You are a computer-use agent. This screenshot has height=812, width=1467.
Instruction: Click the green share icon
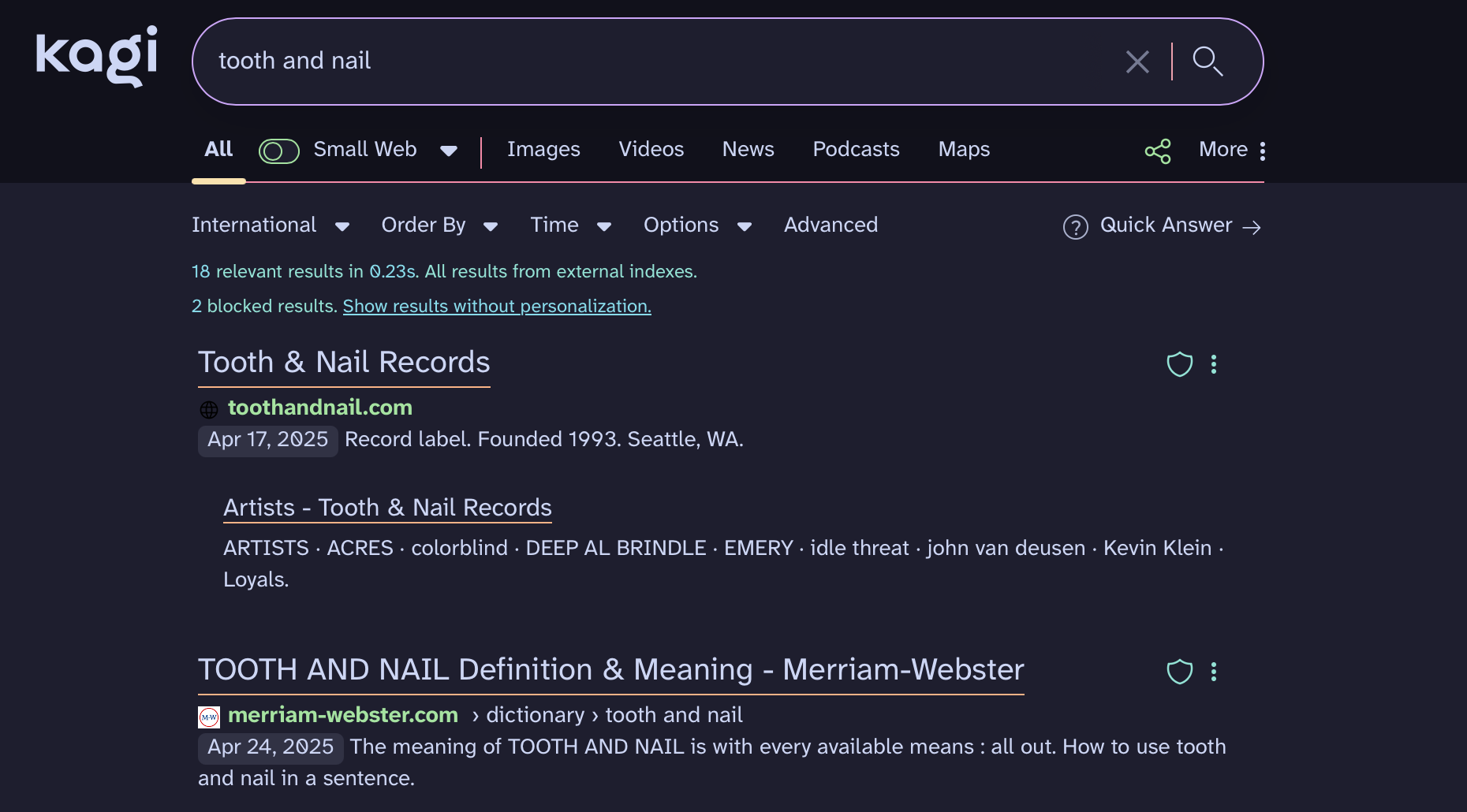[1157, 151]
